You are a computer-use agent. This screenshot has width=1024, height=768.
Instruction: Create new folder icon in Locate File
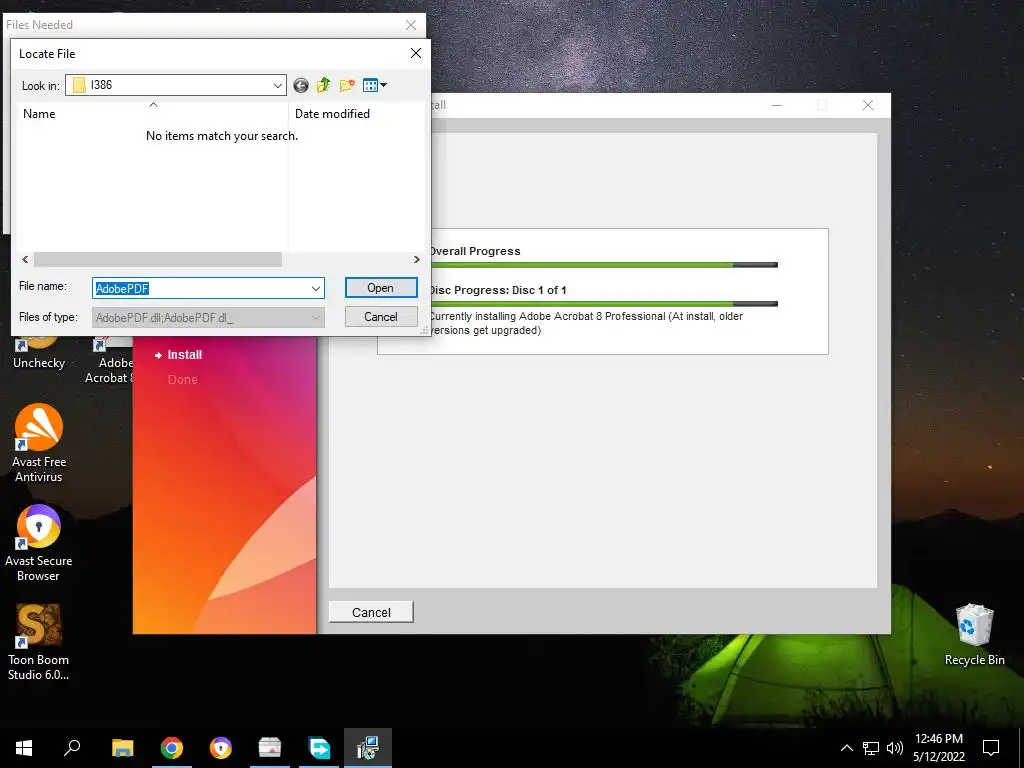tap(347, 85)
